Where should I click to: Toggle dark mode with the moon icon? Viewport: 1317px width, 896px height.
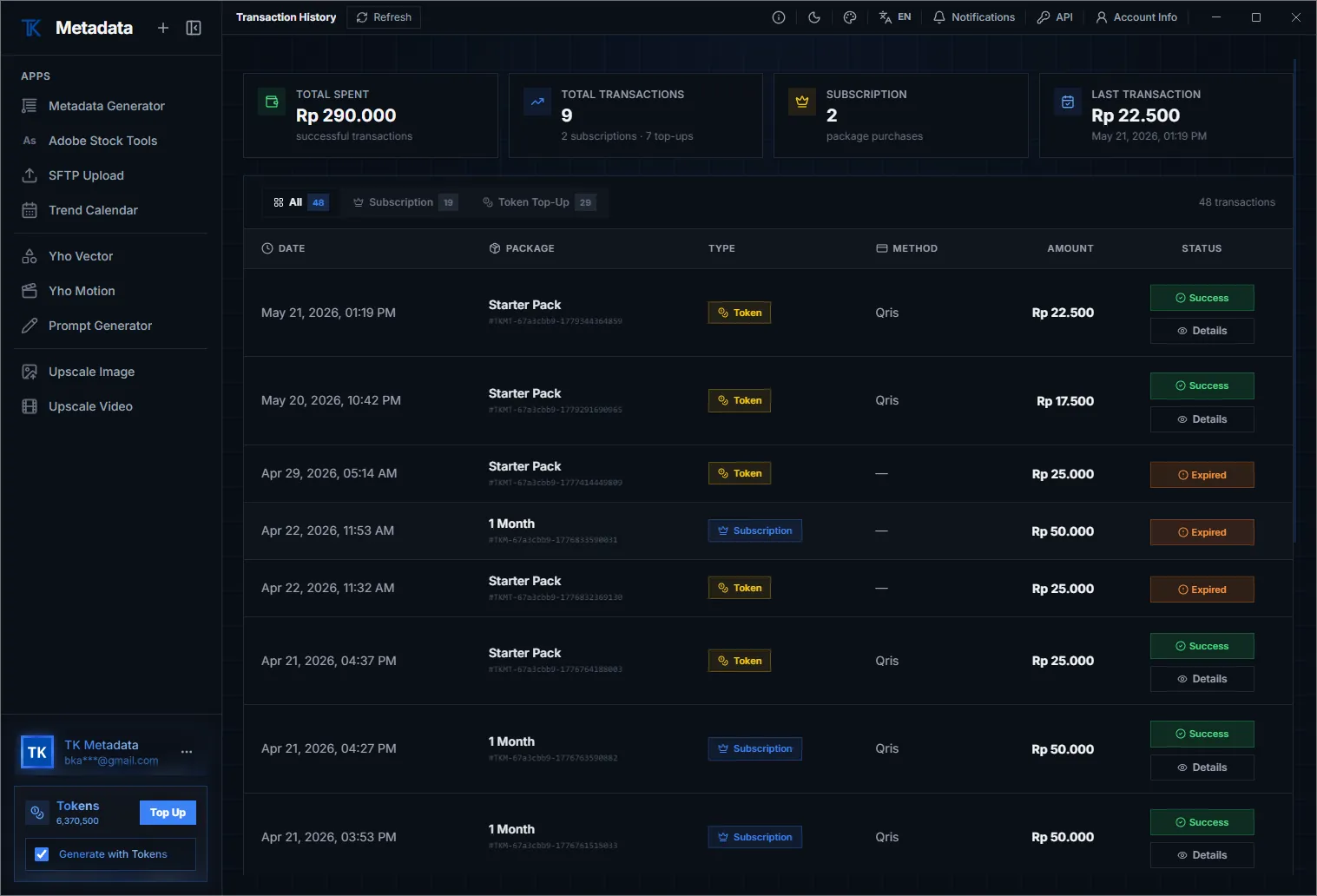[814, 17]
